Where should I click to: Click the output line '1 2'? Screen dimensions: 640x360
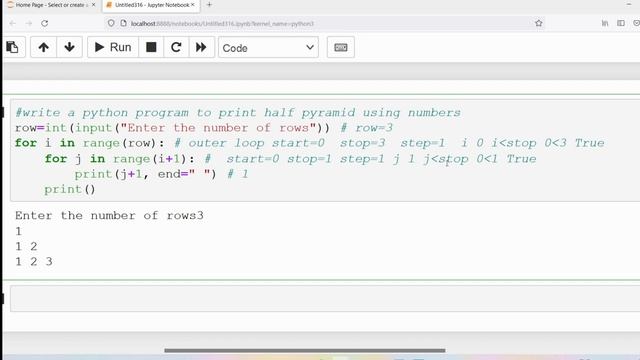tap(26, 247)
